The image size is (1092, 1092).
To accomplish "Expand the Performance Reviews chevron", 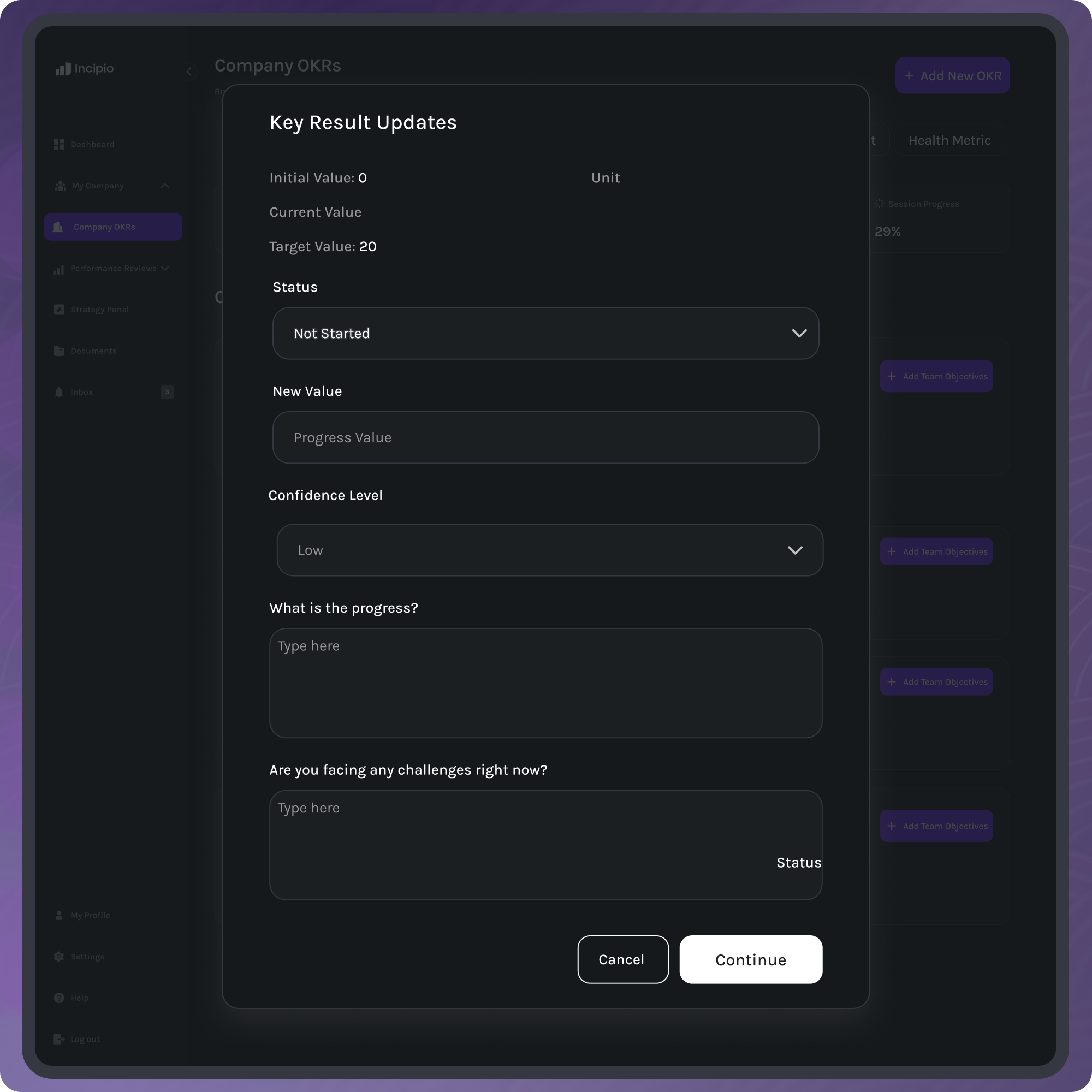I will coord(165,269).
